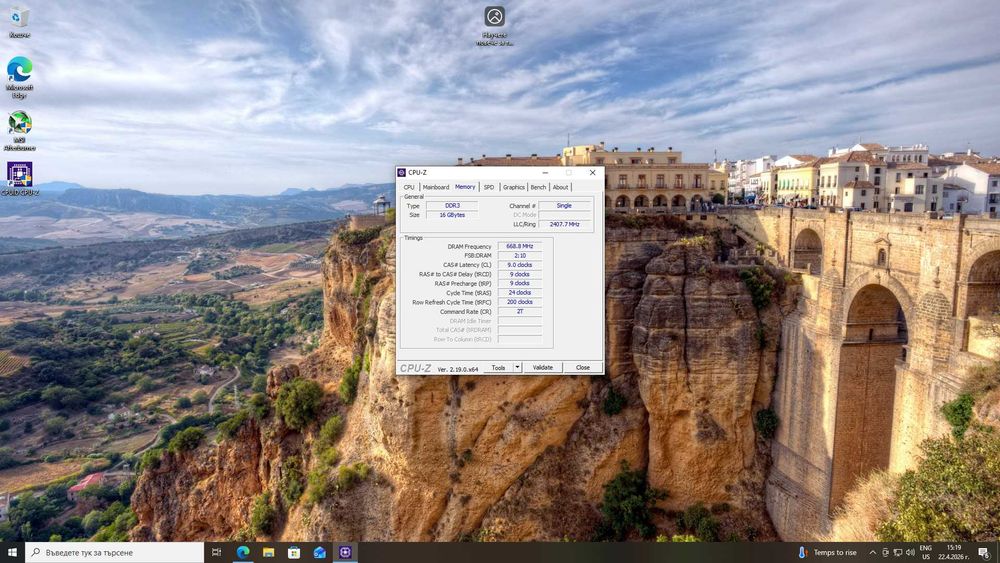Open the CPUID CPU-Z desktop shortcut
Viewport: 1000px width, 563px height.
(x=19, y=179)
